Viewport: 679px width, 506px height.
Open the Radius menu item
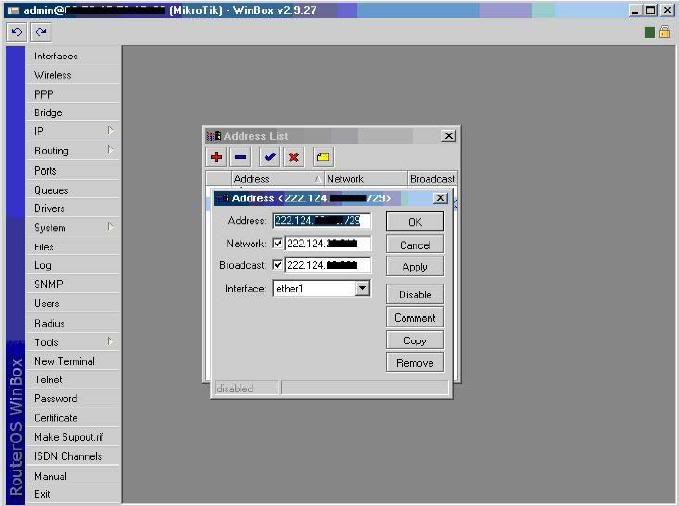(73, 323)
